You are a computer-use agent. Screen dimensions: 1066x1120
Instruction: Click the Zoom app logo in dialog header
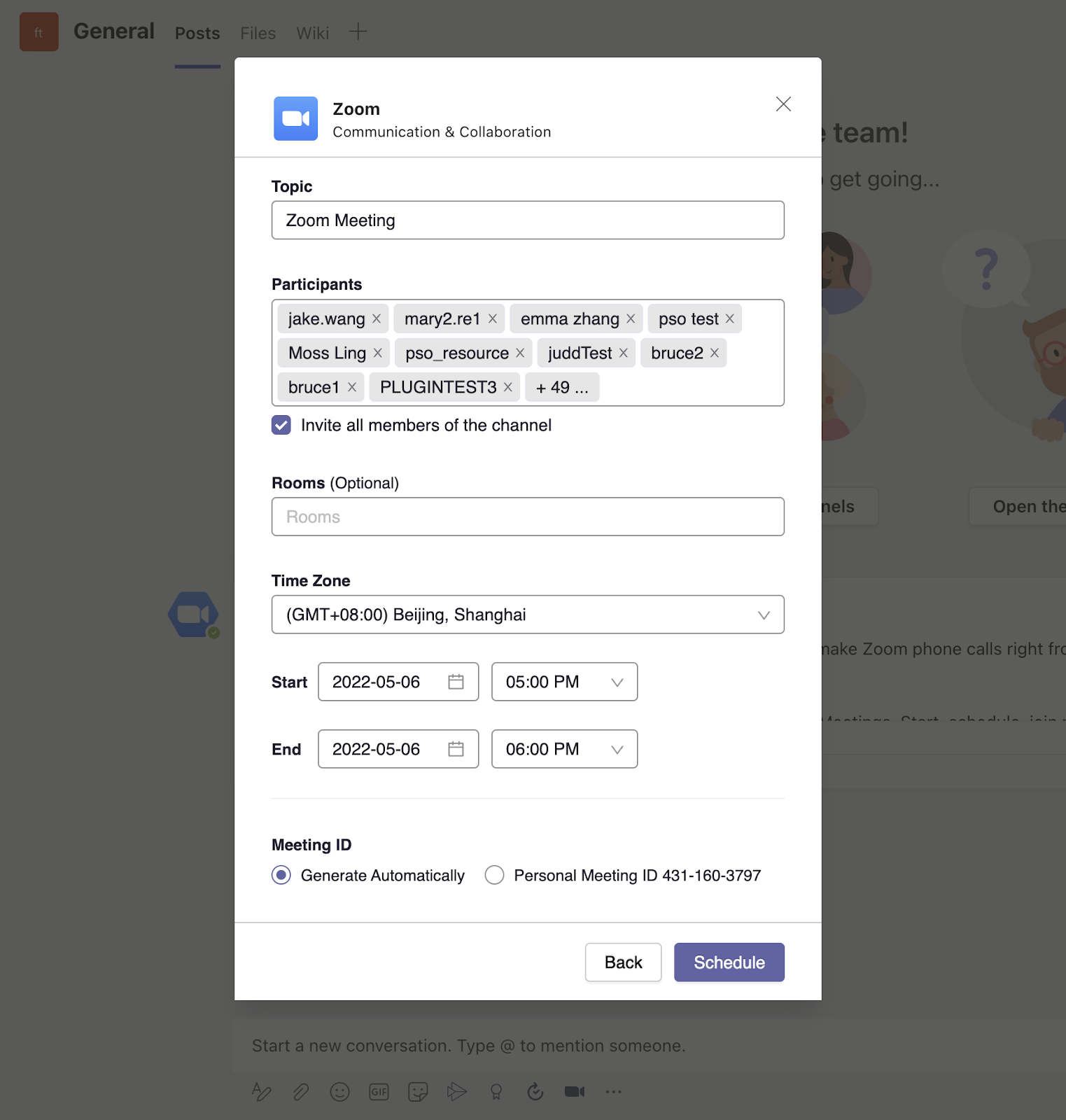coord(295,118)
